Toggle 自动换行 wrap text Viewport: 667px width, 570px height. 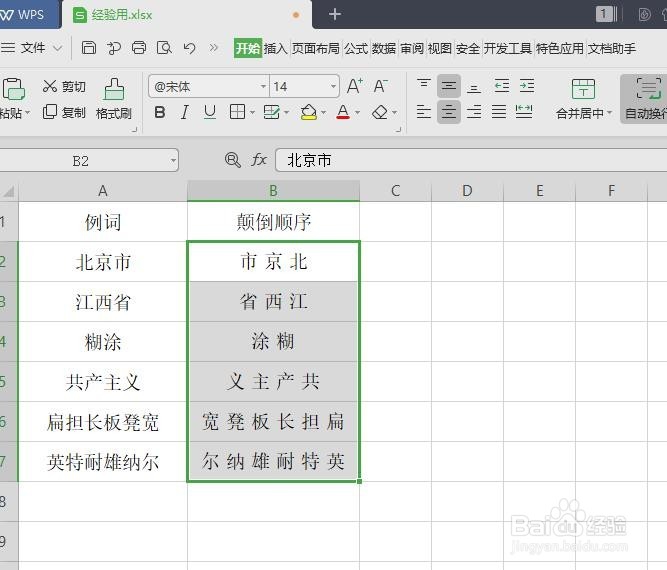(645, 99)
